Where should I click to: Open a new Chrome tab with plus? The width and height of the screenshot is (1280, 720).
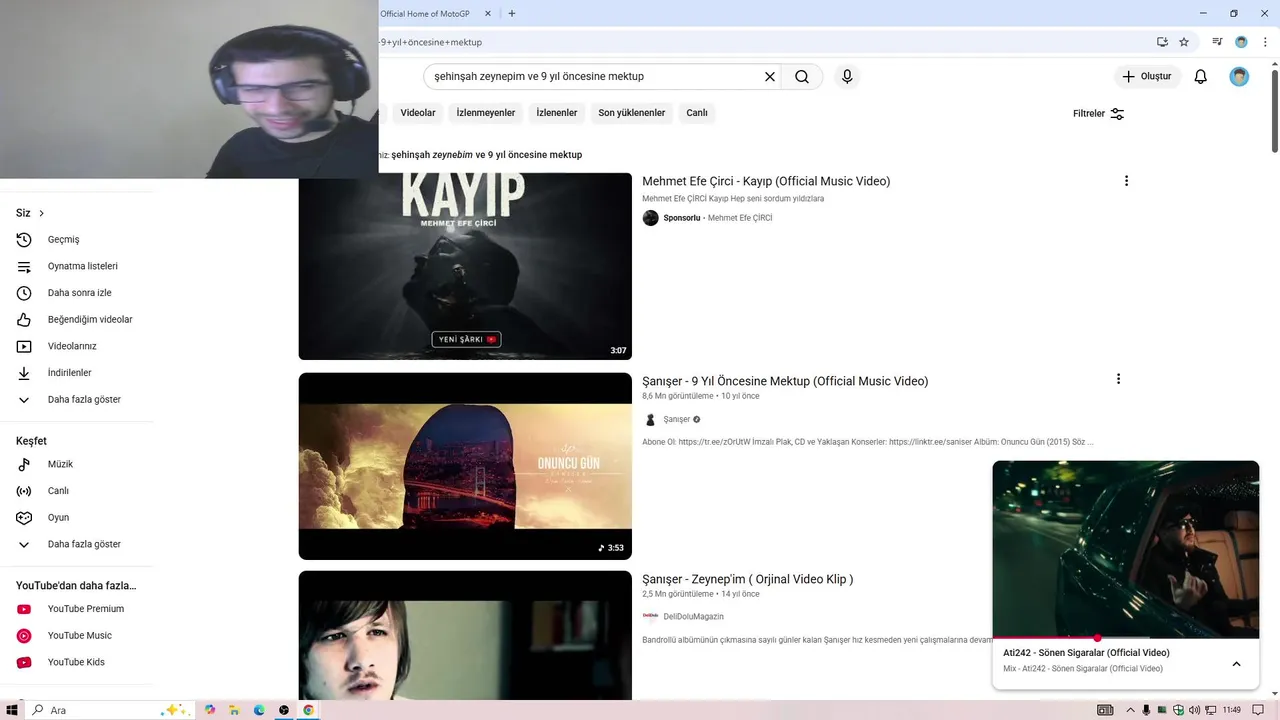coord(512,13)
